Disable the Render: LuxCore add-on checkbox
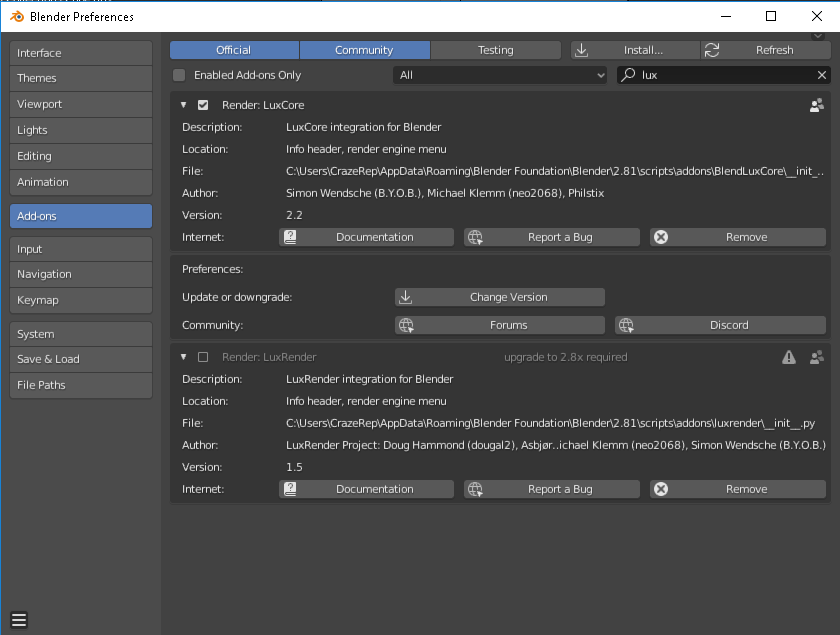Viewport: 840px width, 635px height. tap(203, 105)
